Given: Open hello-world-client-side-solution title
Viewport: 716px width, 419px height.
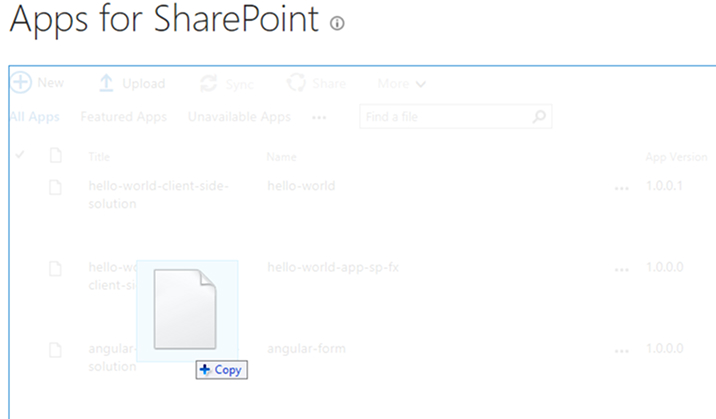Looking at the screenshot, I should click(x=158, y=194).
